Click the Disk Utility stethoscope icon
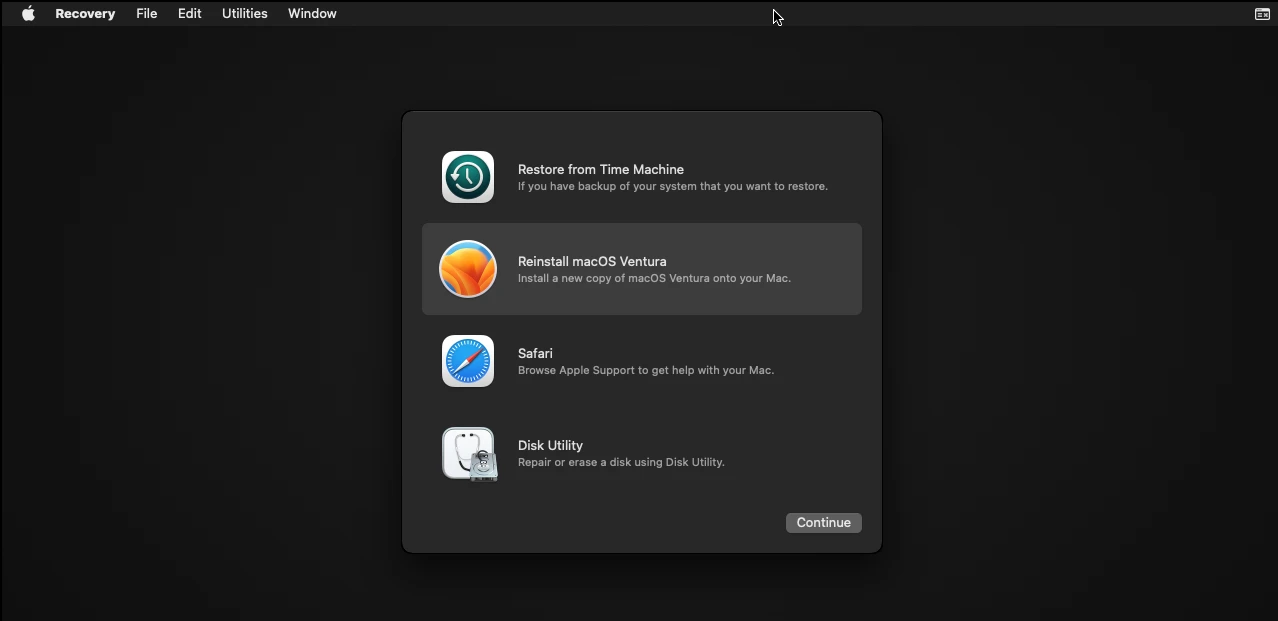 click(x=469, y=454)
